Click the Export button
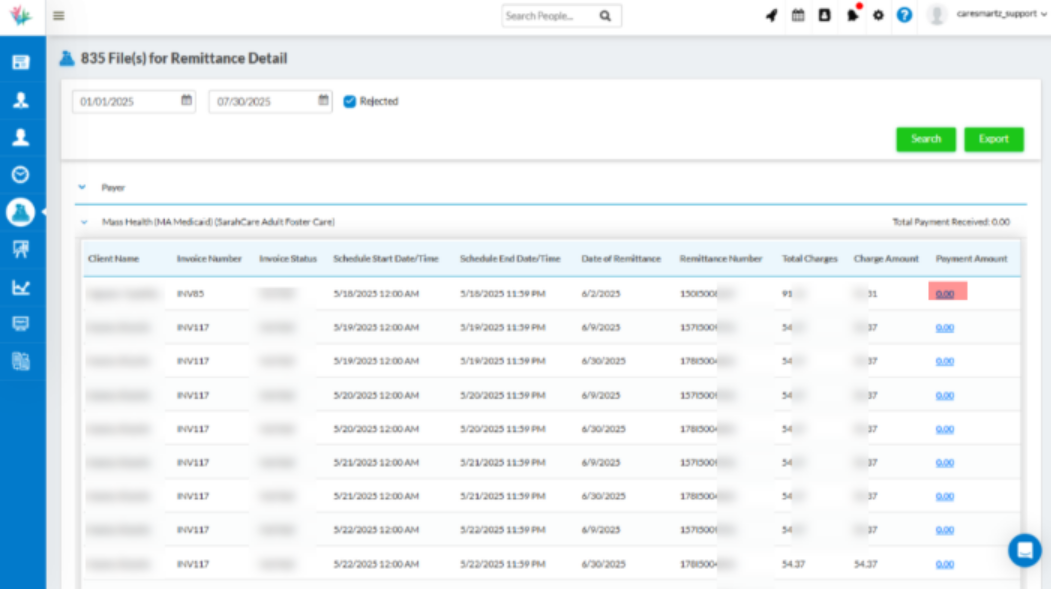This screenshot has width=1051, height=589. coord(993,139)
